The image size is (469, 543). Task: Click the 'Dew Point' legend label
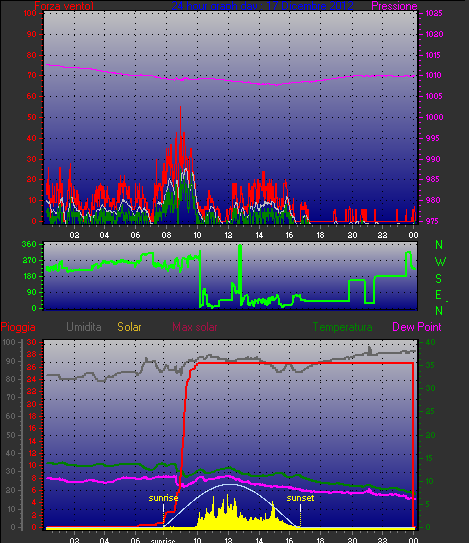pos(417,327)
